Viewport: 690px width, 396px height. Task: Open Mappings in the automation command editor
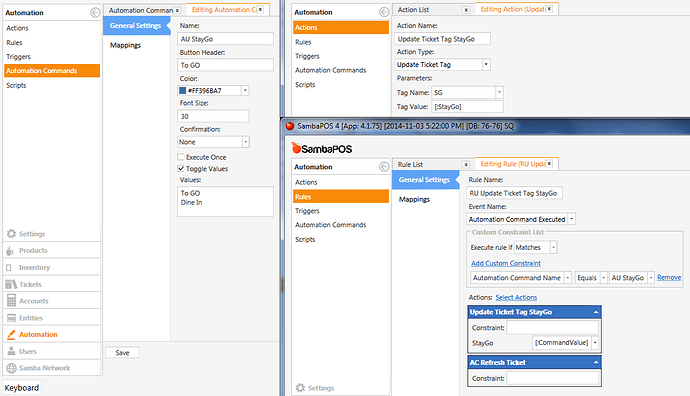pos(125,45)
